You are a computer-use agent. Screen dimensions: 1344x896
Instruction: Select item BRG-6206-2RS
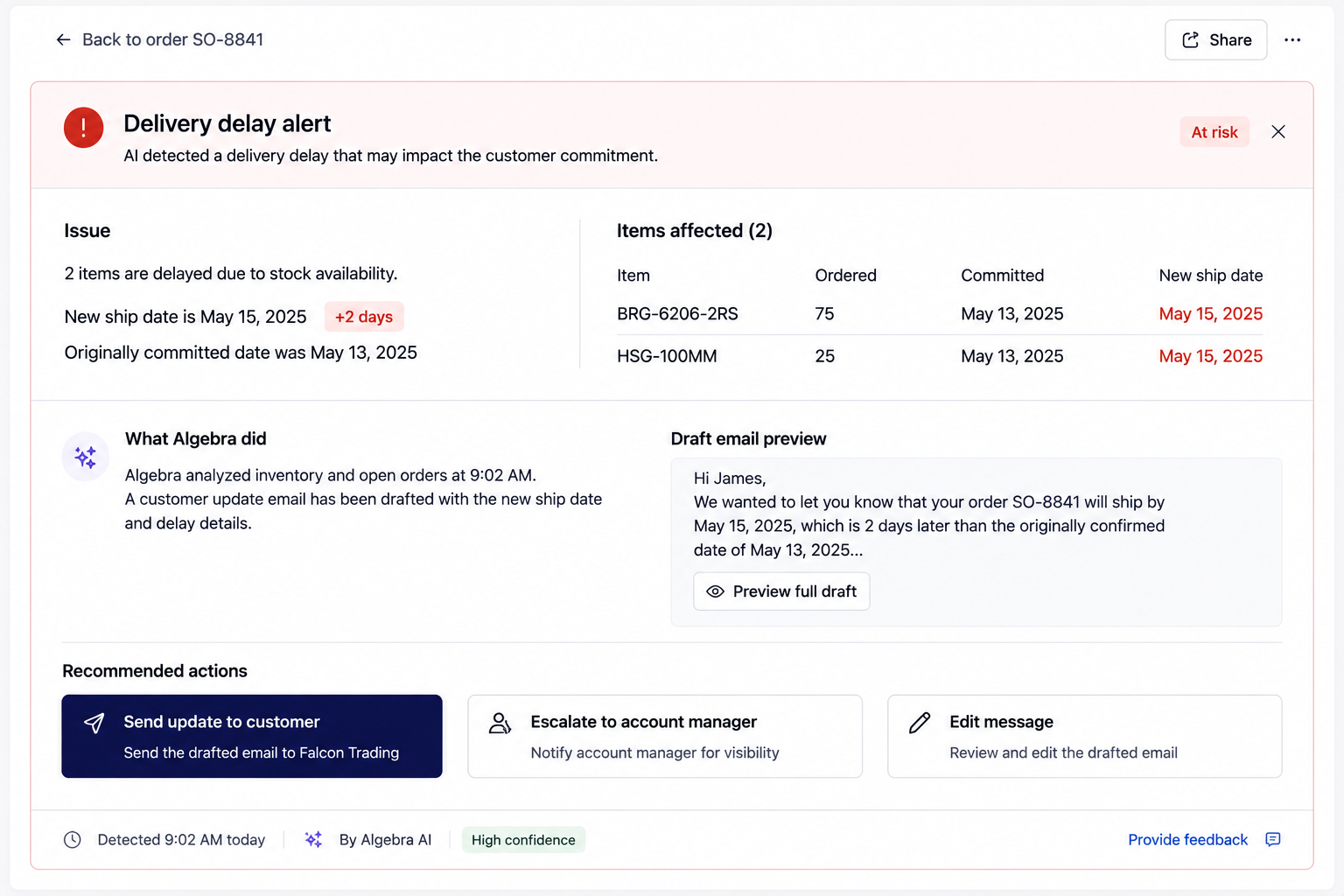[677, 314]
